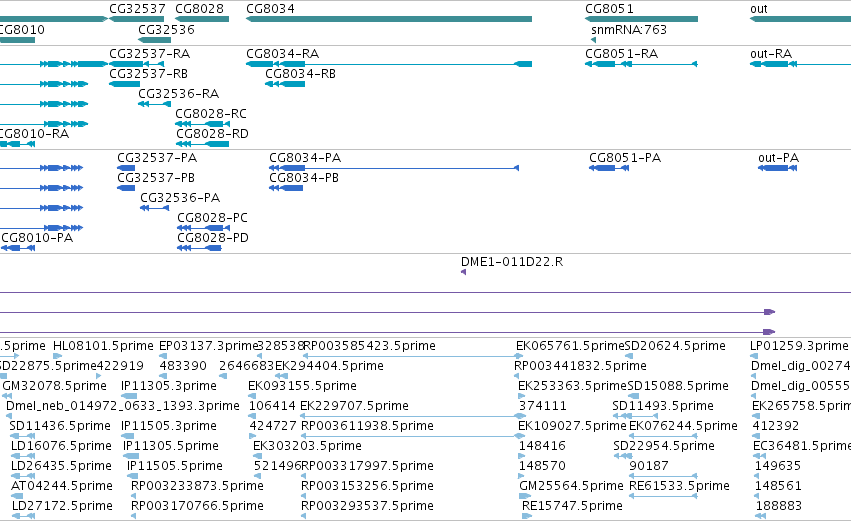Click EST RP003233873.5prime label
This screenshot has height=521, width=851.
pos(198,487)
